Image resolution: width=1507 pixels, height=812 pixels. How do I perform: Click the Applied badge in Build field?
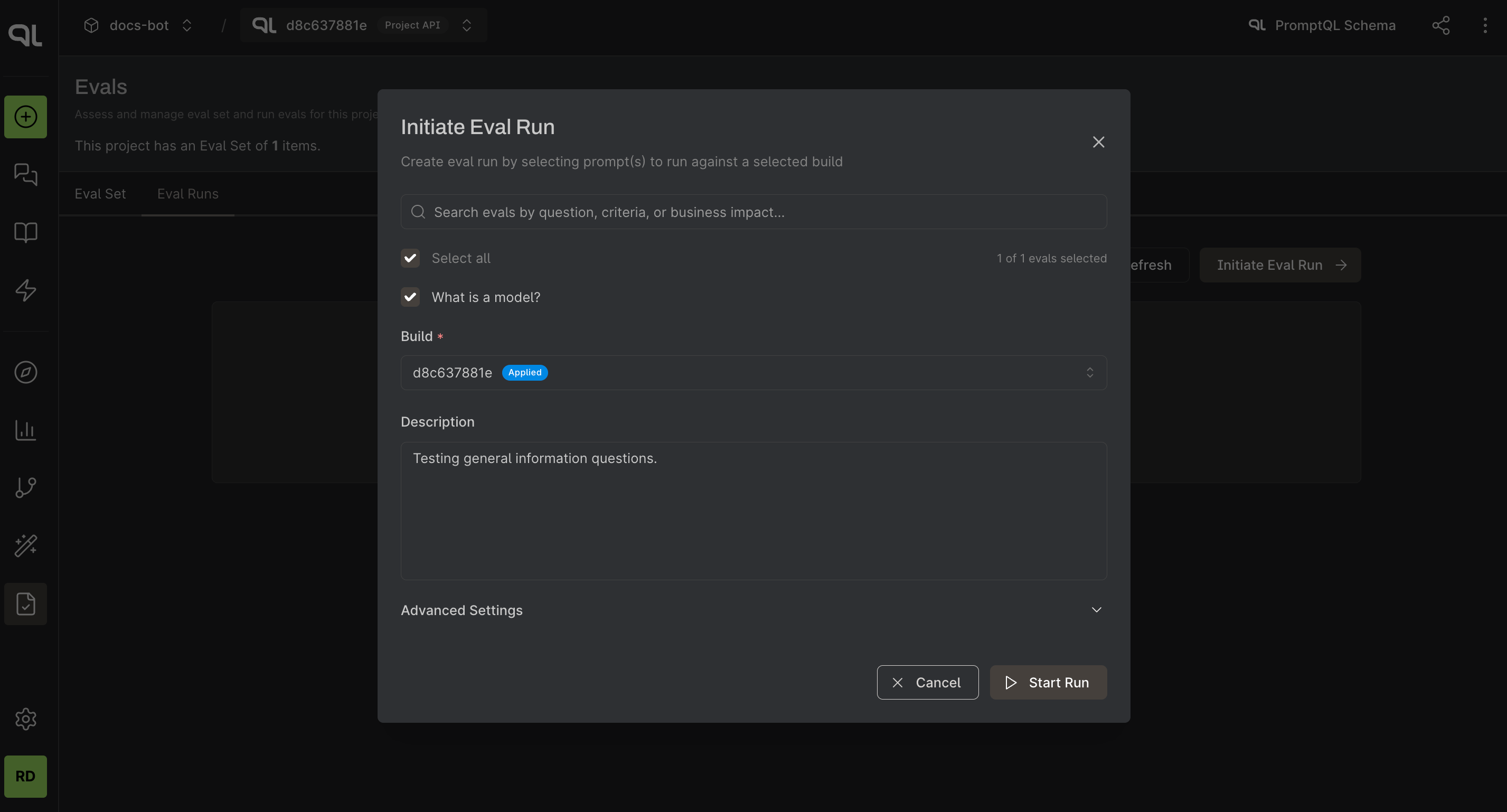click(x=525, y=373)
